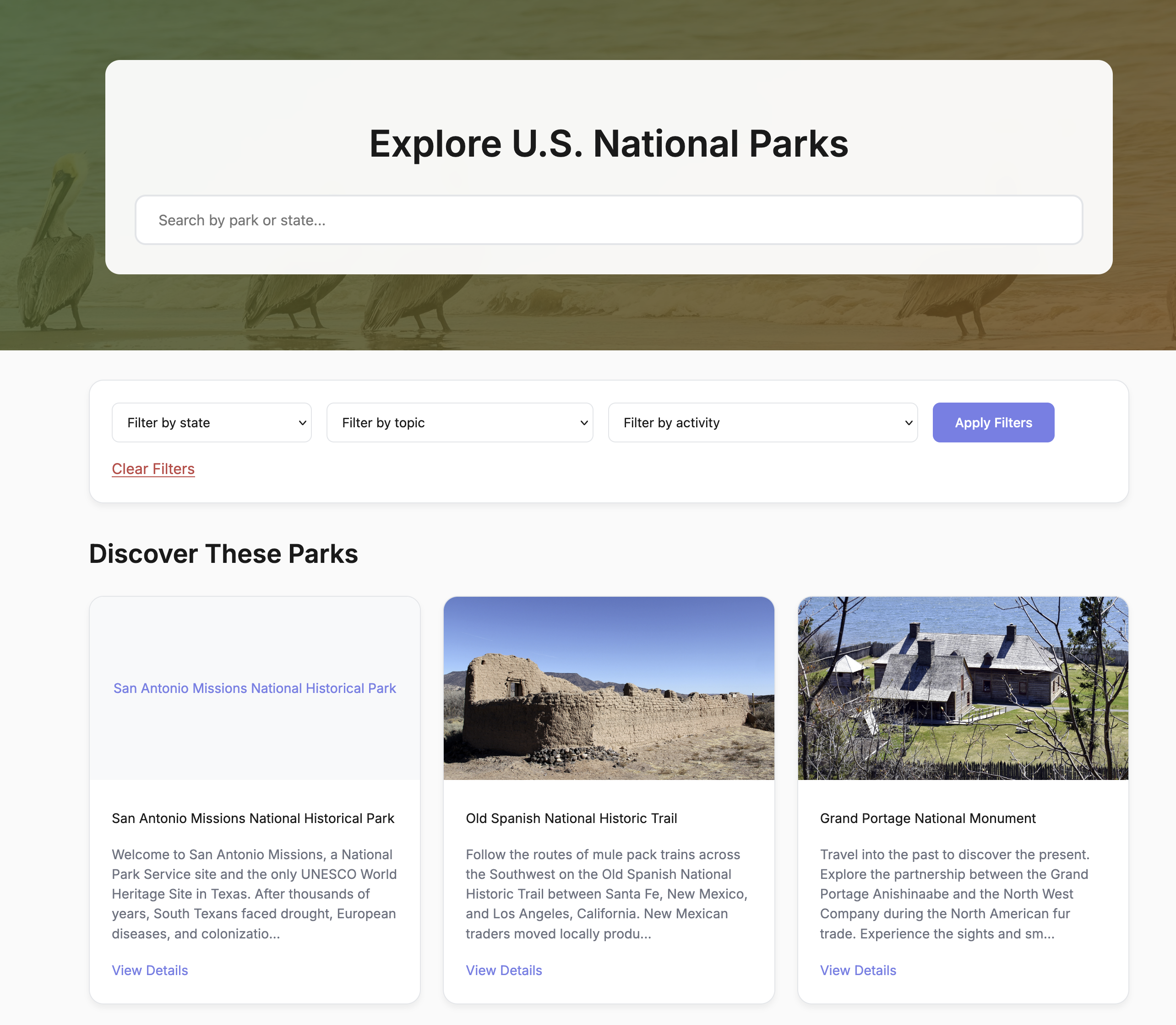View Details for Grand Portage National Monument

coord(858,970)
